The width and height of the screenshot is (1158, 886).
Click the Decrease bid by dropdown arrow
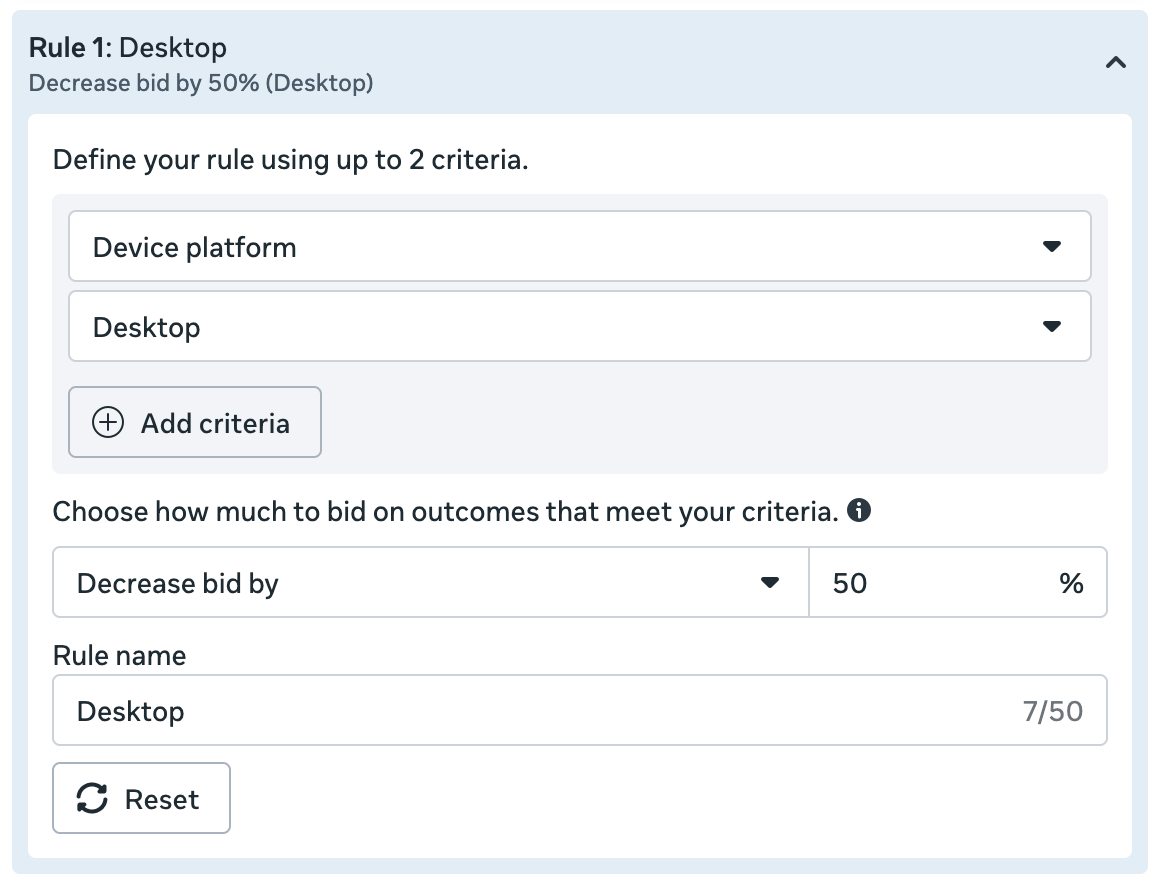[769, 582]
